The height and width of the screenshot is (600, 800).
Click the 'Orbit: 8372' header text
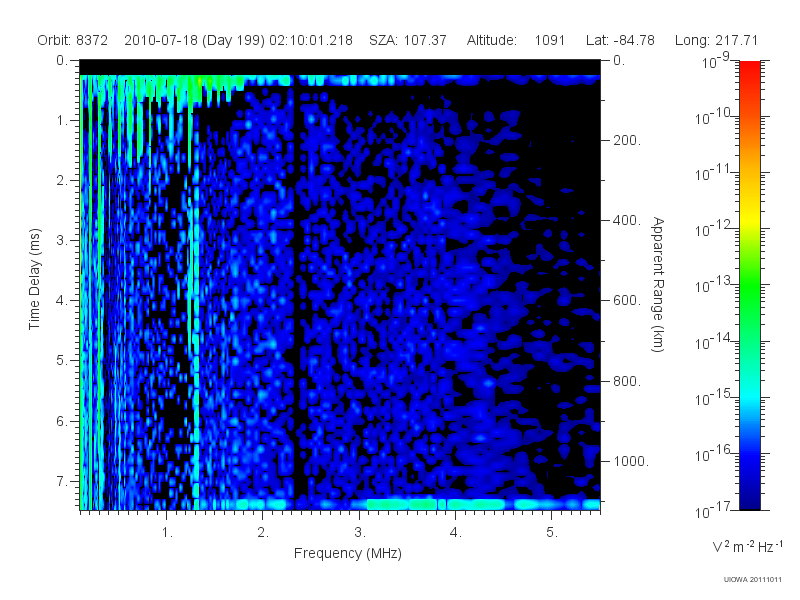[72, 40]
